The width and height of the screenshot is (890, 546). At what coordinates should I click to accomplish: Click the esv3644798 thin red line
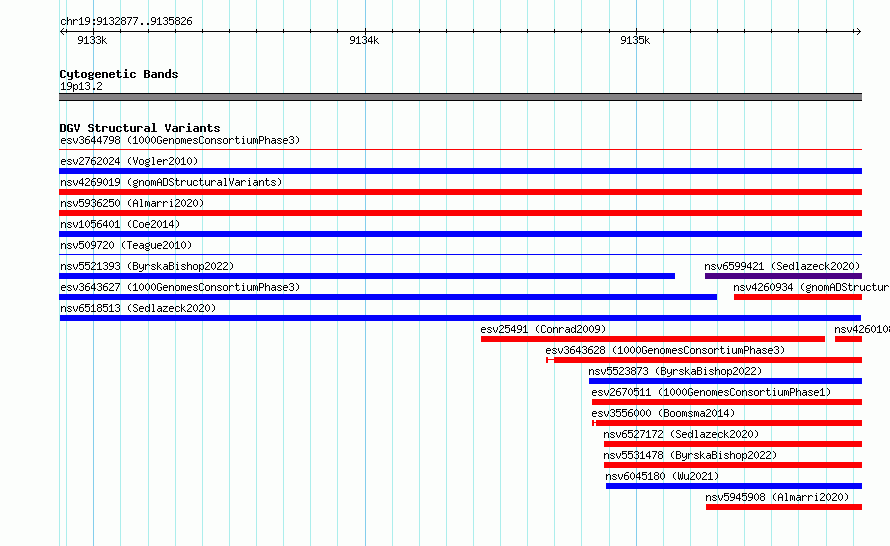click(460, 150)
